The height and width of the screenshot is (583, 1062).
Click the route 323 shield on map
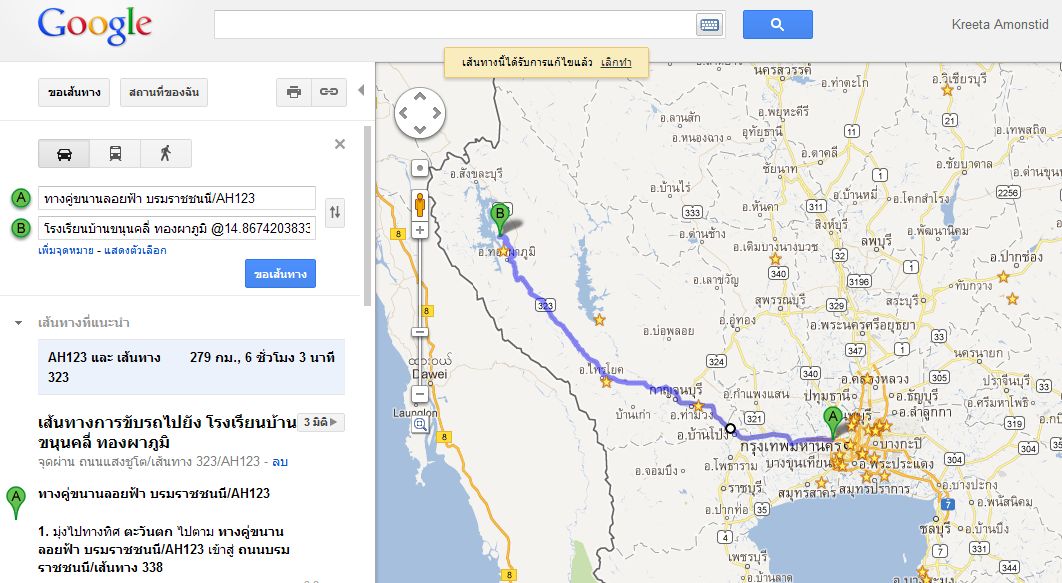point(545,305)
